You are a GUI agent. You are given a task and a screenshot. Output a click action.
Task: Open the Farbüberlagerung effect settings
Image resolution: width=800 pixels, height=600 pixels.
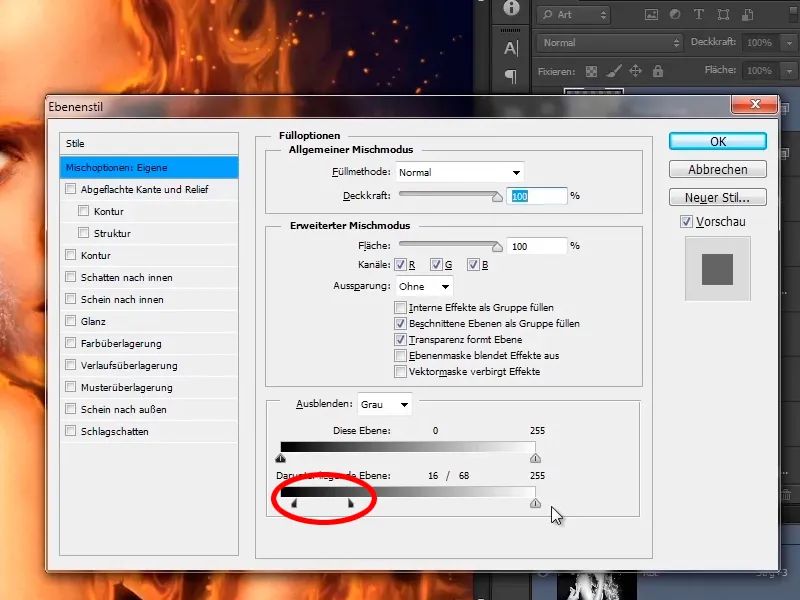tap(121, 343)
